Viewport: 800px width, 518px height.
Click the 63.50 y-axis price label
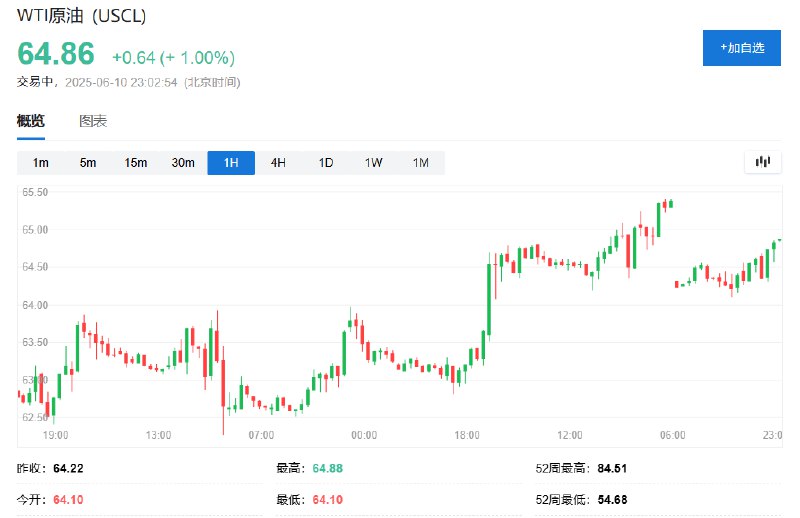point(35,342)
